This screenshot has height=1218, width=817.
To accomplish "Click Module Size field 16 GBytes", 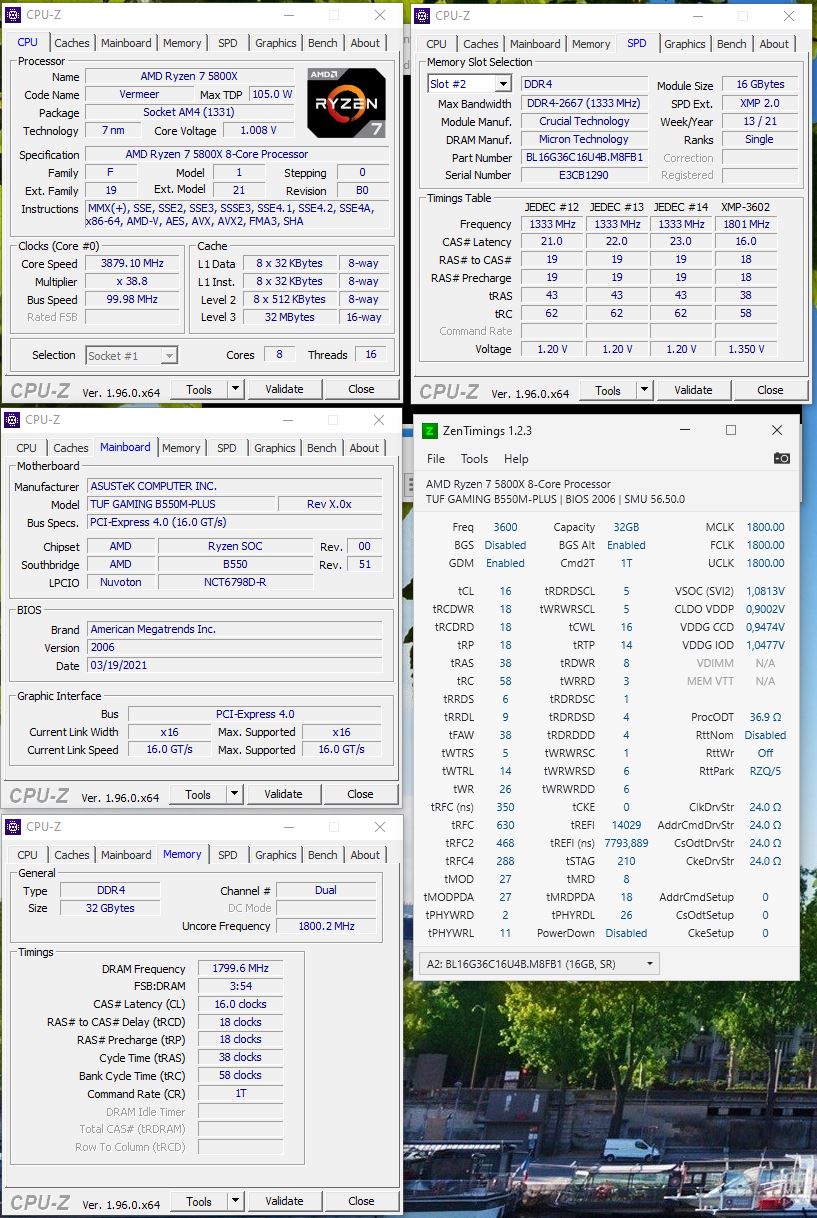I will [759, 85].
